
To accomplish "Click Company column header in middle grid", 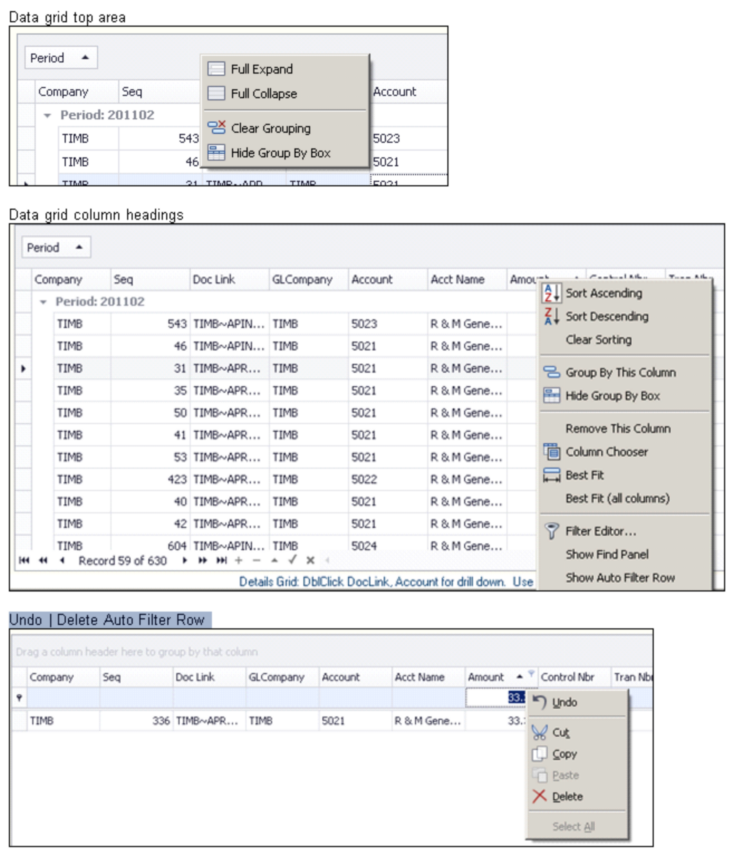I will click(70, 279).
